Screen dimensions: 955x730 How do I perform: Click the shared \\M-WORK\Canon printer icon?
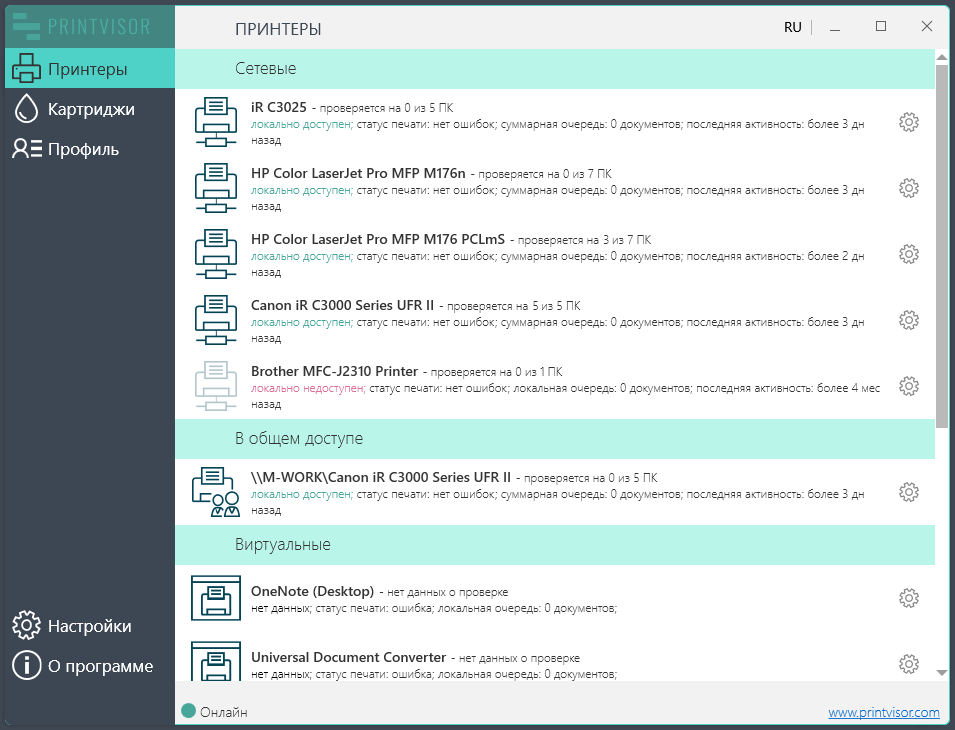[x=216, y=492]
